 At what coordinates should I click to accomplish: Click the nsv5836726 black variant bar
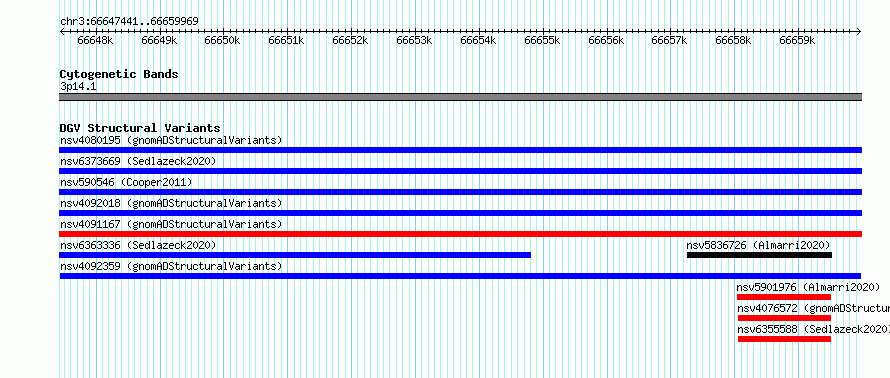759,255
